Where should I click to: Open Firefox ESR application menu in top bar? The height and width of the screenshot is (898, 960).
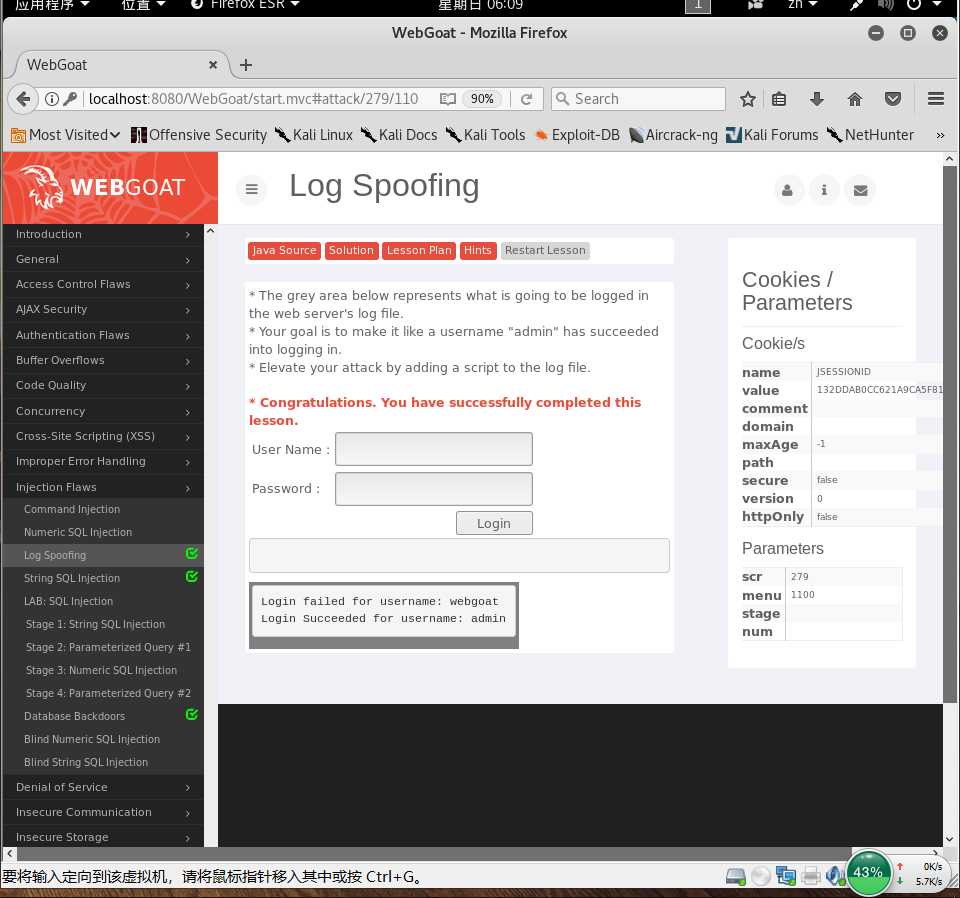(246, 5)
